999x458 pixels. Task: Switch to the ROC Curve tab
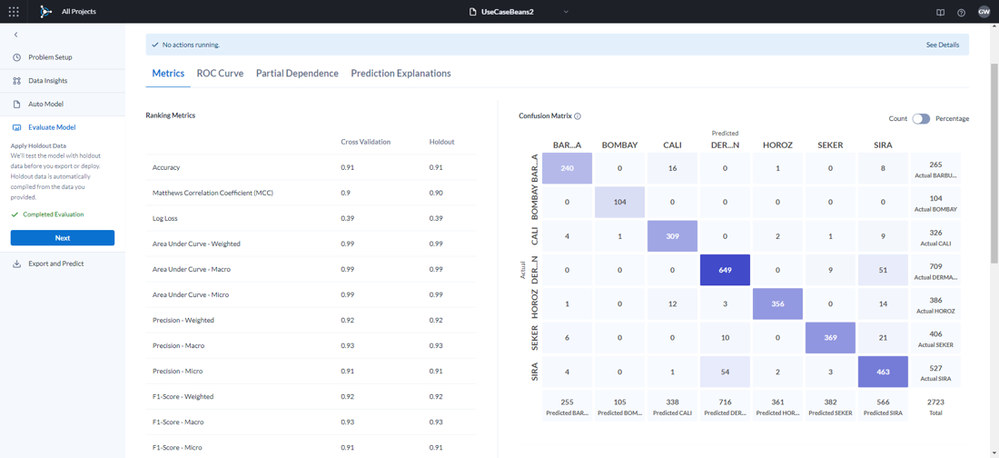[x=220, y=73]
